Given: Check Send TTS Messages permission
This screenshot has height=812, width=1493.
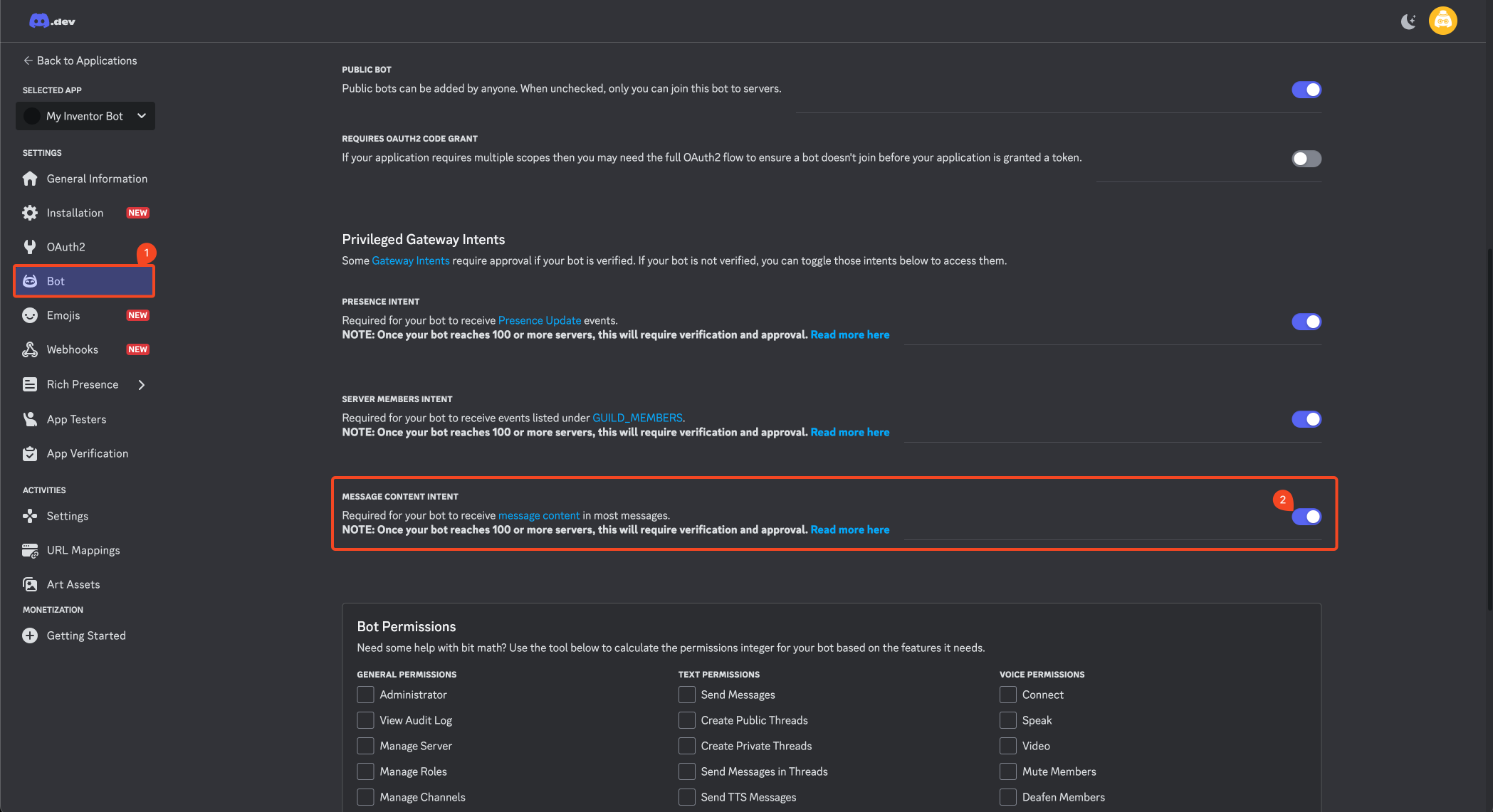Looking at the screenshot, I should coord(687,797).
